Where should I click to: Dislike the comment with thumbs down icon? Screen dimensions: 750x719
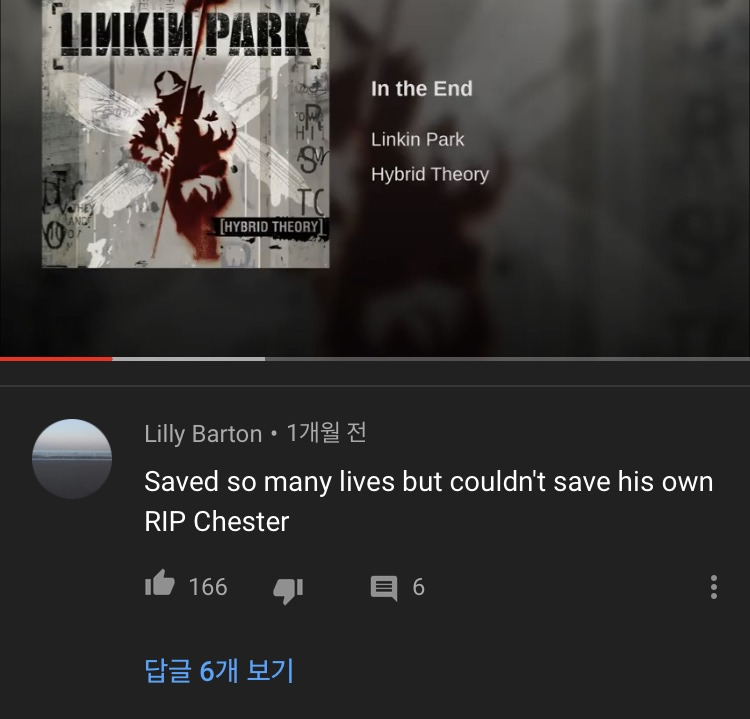[288, 591]
